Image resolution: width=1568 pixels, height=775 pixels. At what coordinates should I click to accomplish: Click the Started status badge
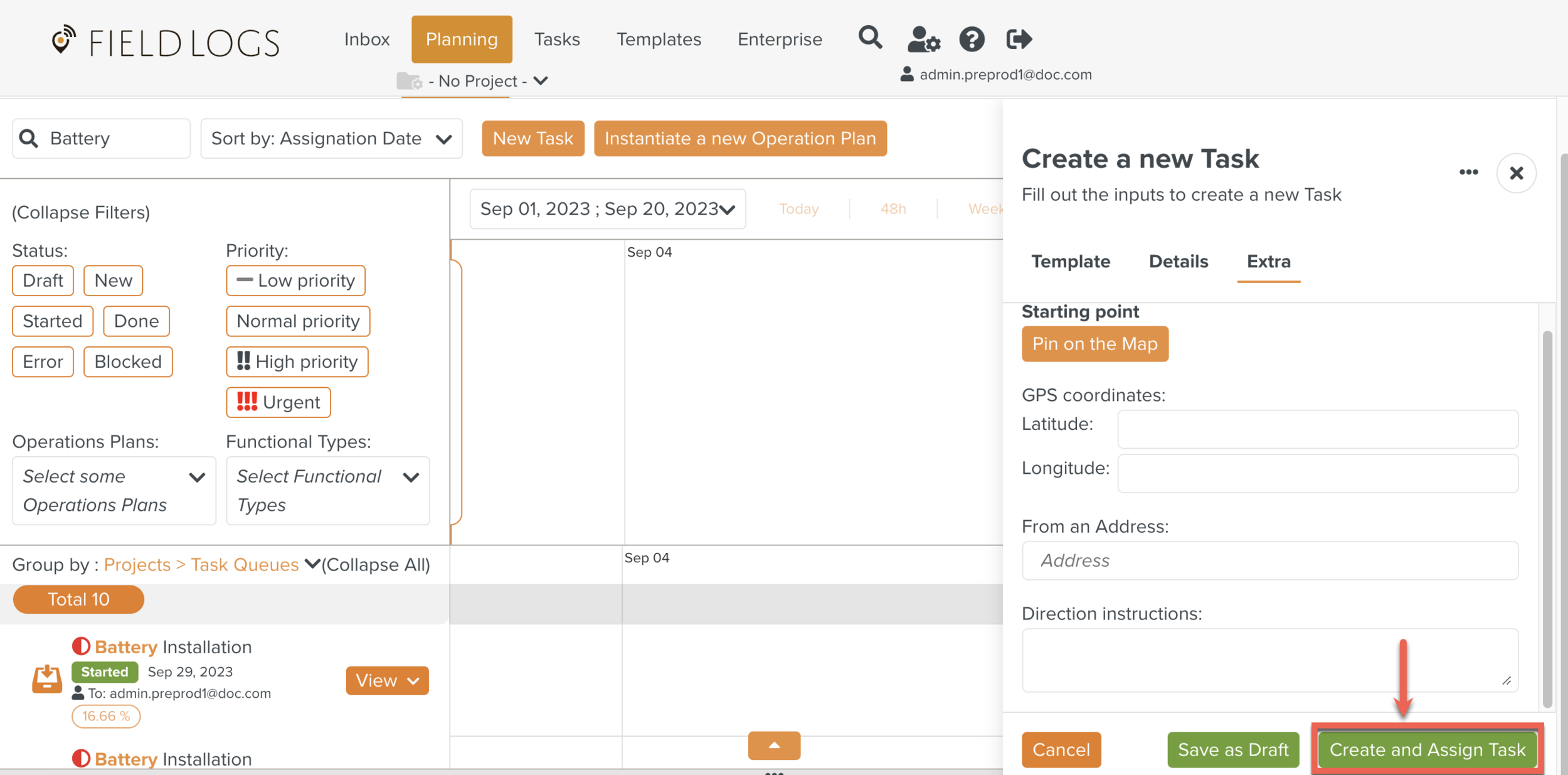(x=105, y=671)
